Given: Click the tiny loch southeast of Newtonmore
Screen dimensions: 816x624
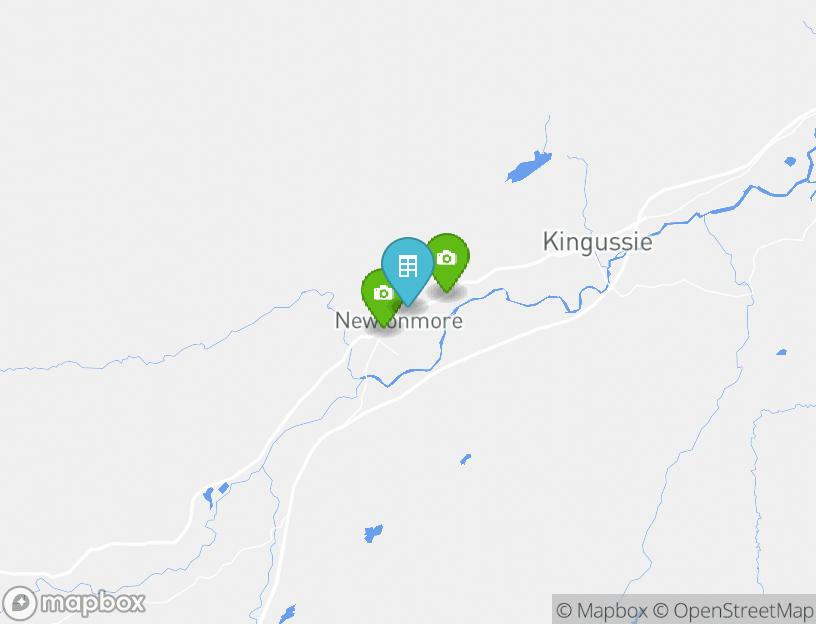Looking at the screenshot, I should click(465, 459).
